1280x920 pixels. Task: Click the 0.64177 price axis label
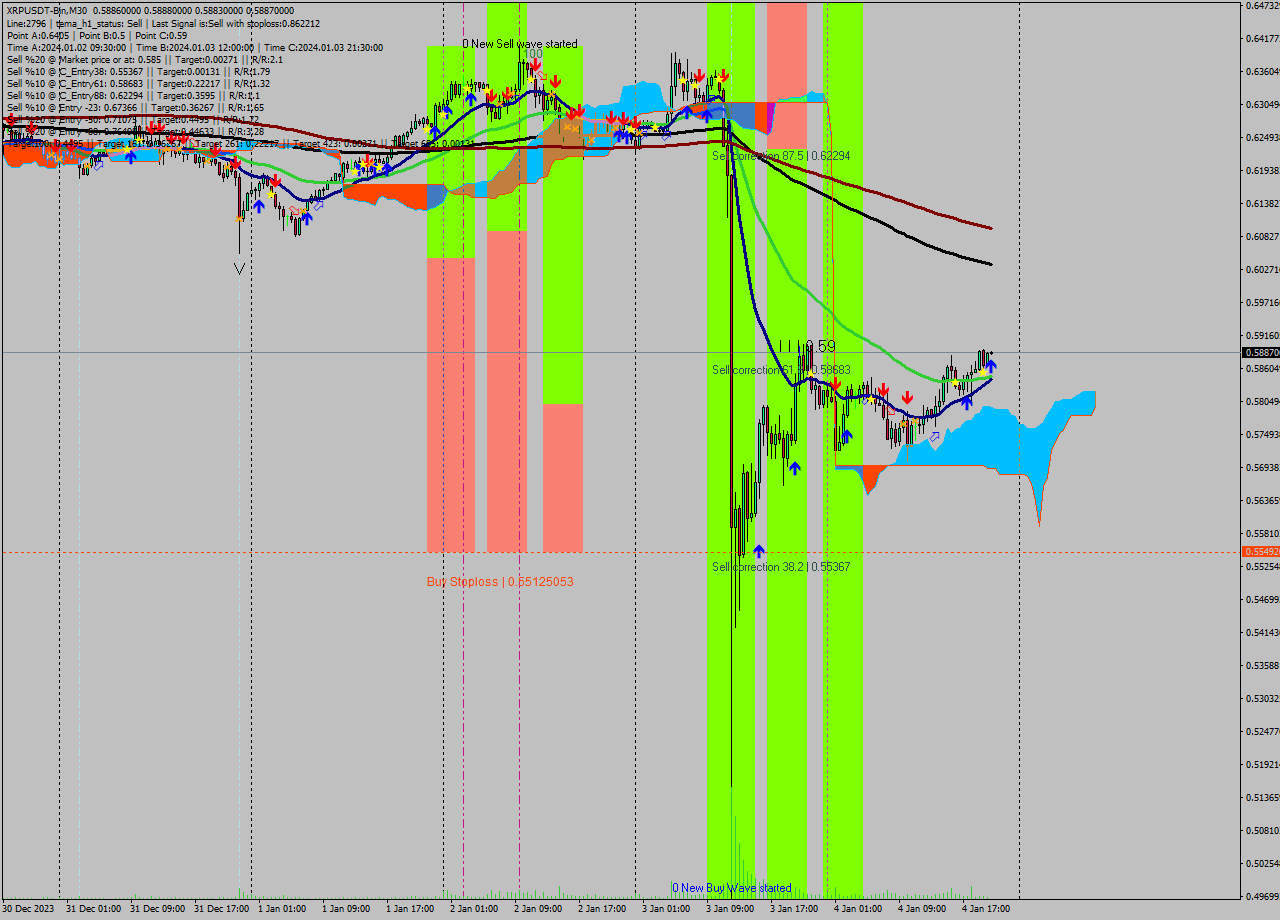(1262, 39)
